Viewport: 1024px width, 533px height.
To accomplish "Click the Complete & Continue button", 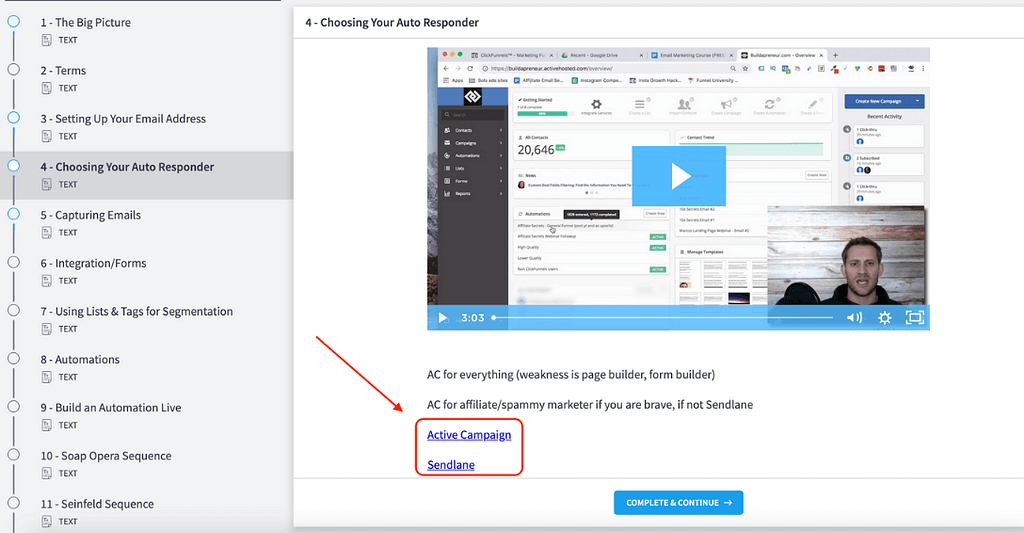I will pyautogui.click(x=679, y=503).
